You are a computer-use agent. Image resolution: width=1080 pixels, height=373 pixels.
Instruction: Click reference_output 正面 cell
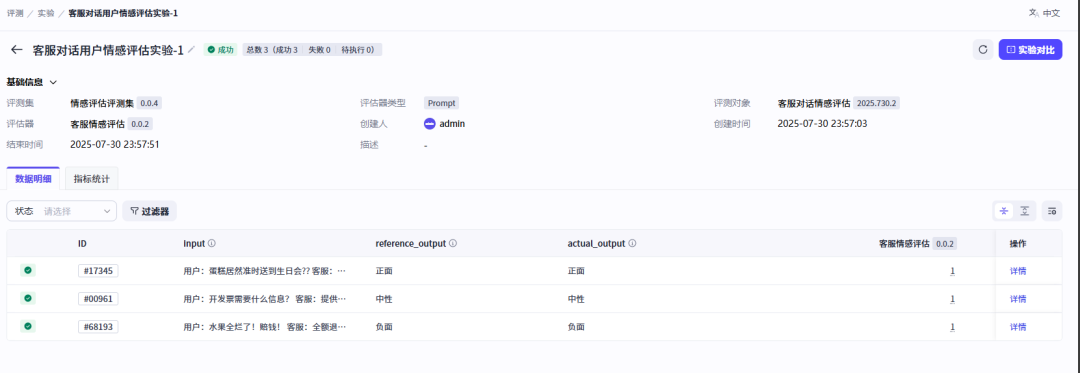coord(384,271)
